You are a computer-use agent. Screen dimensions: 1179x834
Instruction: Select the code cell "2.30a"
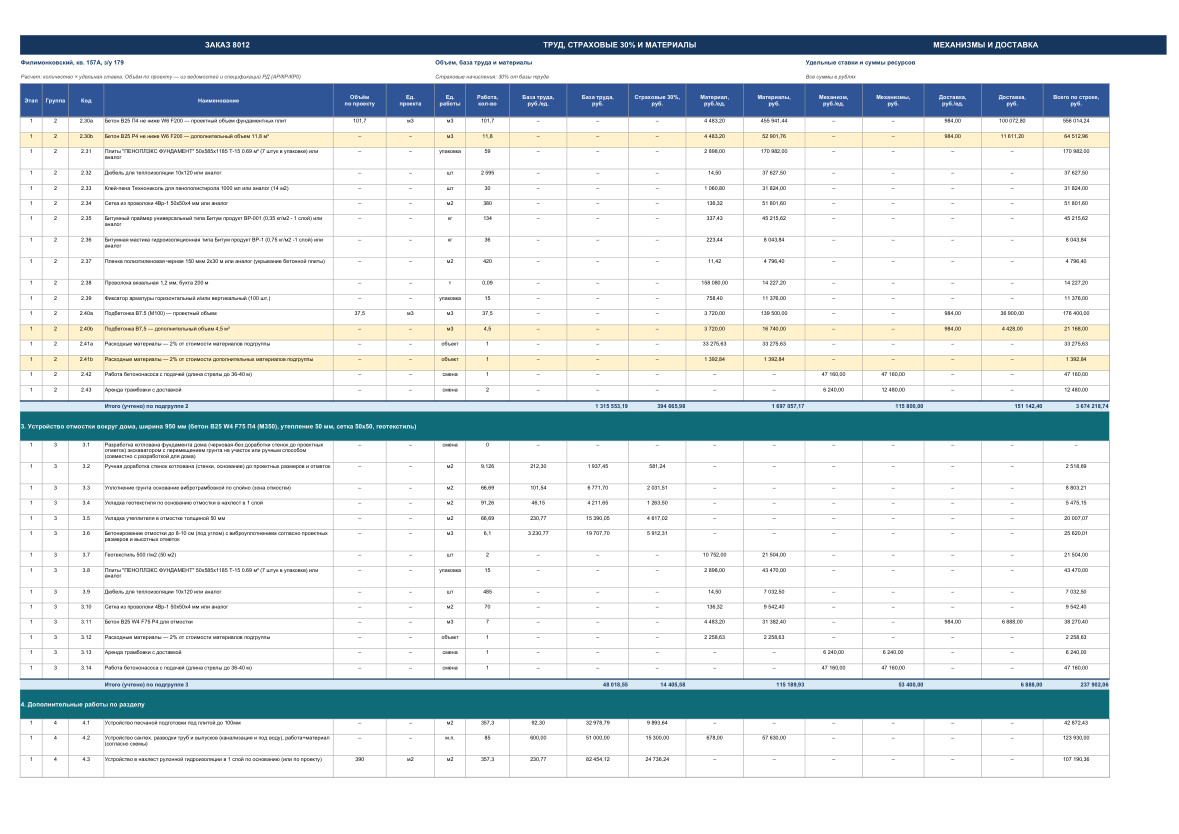(86, 121)
